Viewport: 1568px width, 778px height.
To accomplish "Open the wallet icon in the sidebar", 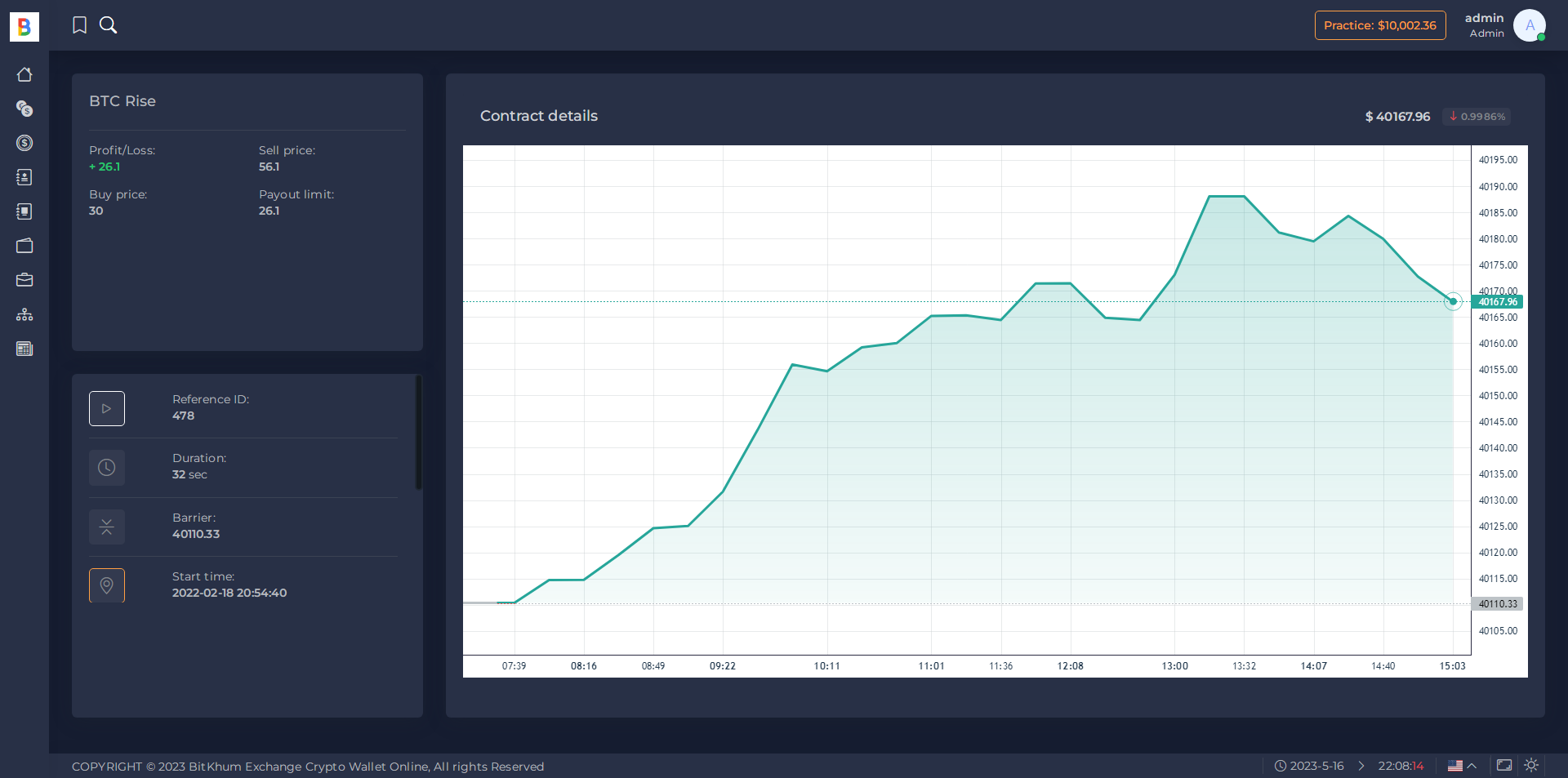I will click(24, 246).
